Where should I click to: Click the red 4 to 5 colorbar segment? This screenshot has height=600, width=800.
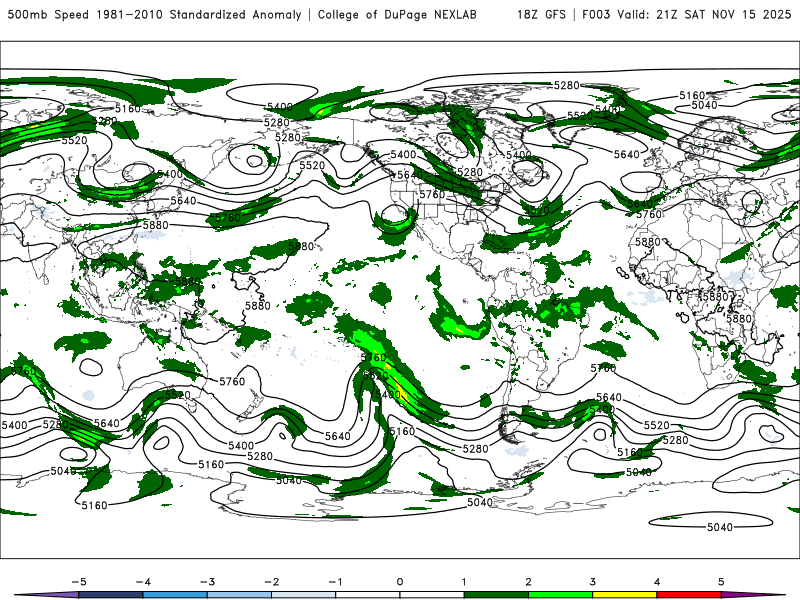(689, 595)
